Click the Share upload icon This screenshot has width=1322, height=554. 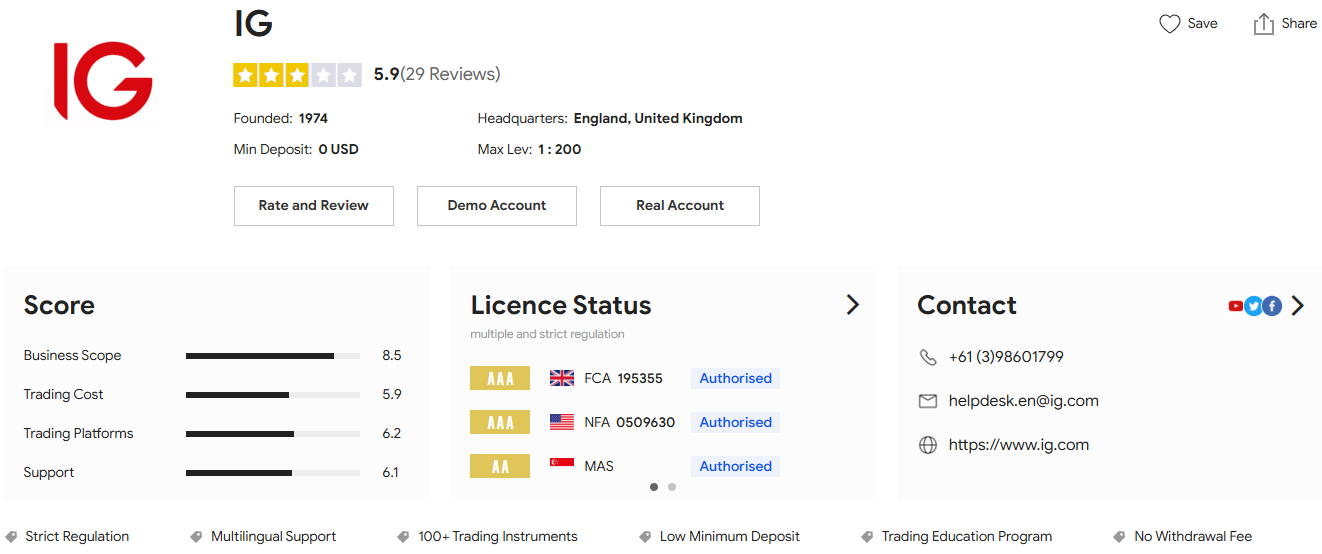click(1264, 24)
